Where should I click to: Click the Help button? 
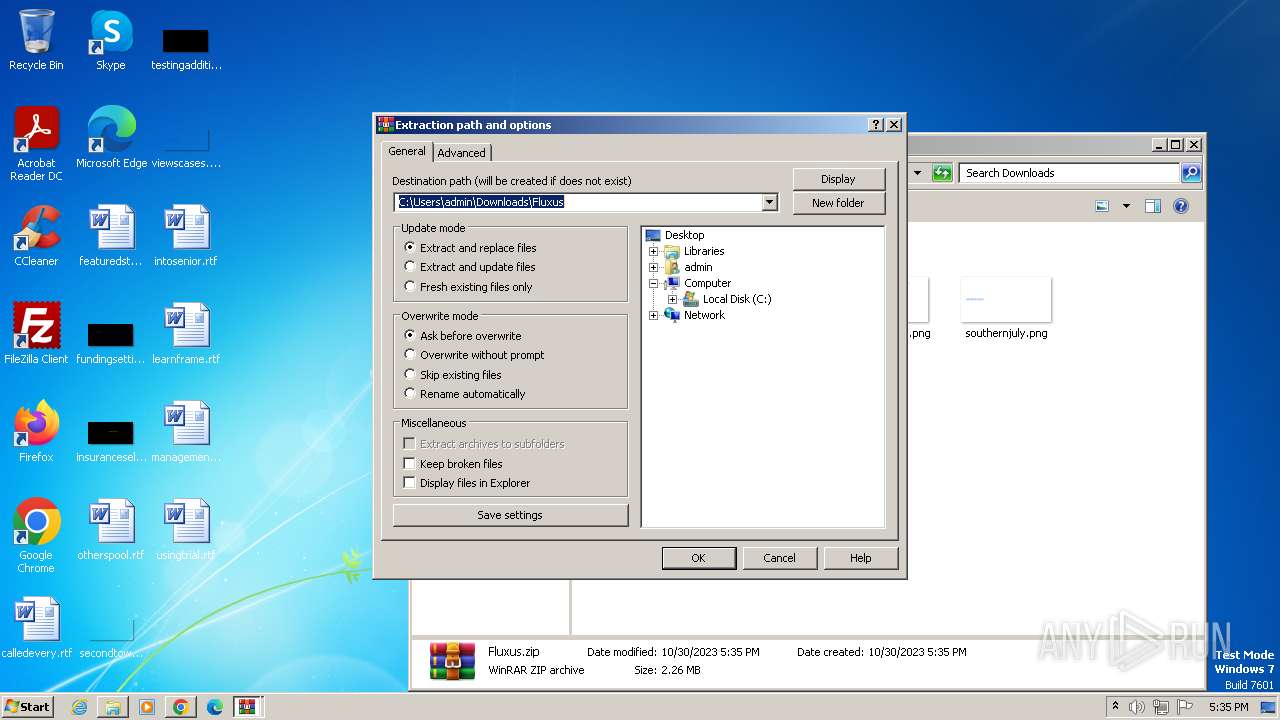click(x=860, y=558)
